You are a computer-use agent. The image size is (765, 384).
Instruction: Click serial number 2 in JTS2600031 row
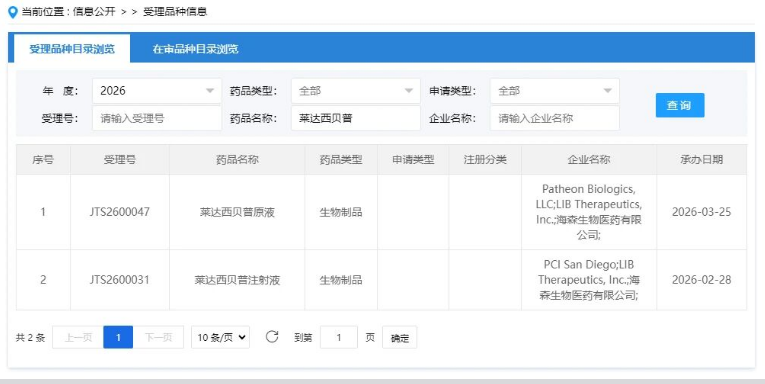[x=43, y=280]
